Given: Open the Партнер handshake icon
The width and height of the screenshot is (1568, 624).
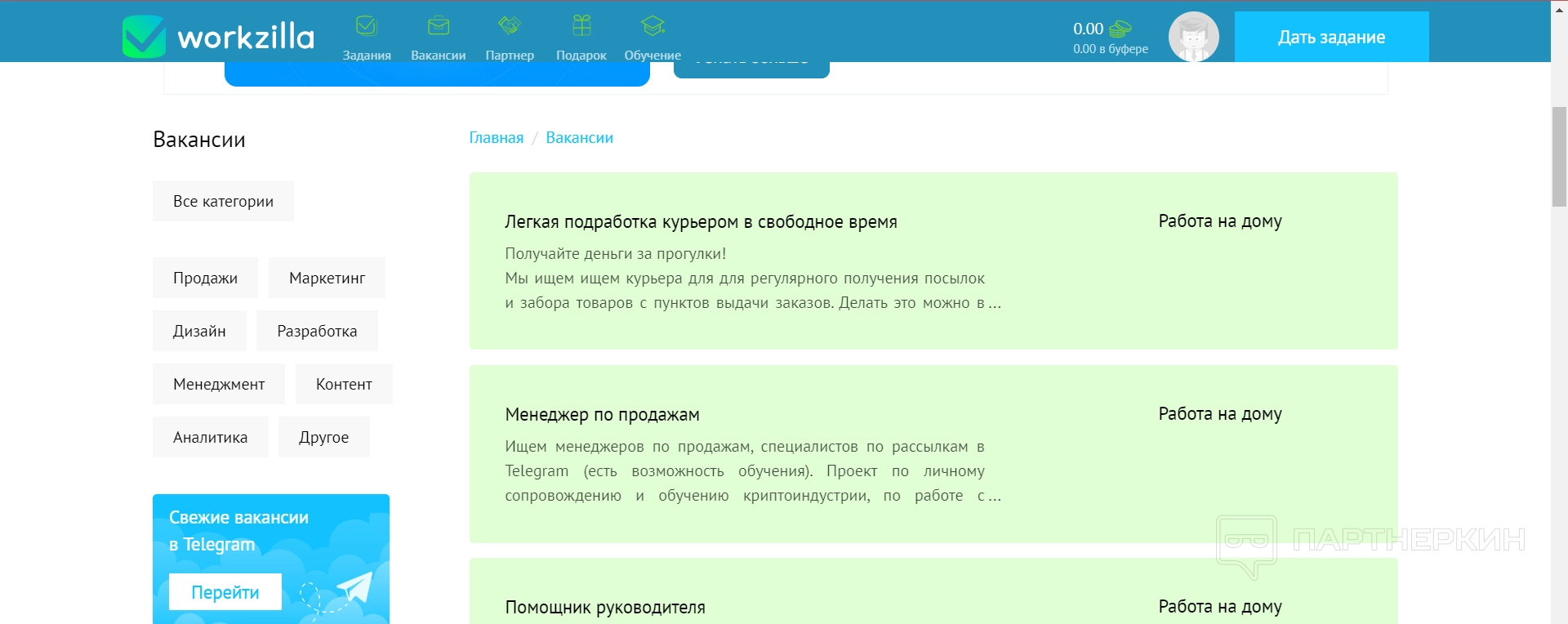Looking at the screenshot, I should 510,26.
